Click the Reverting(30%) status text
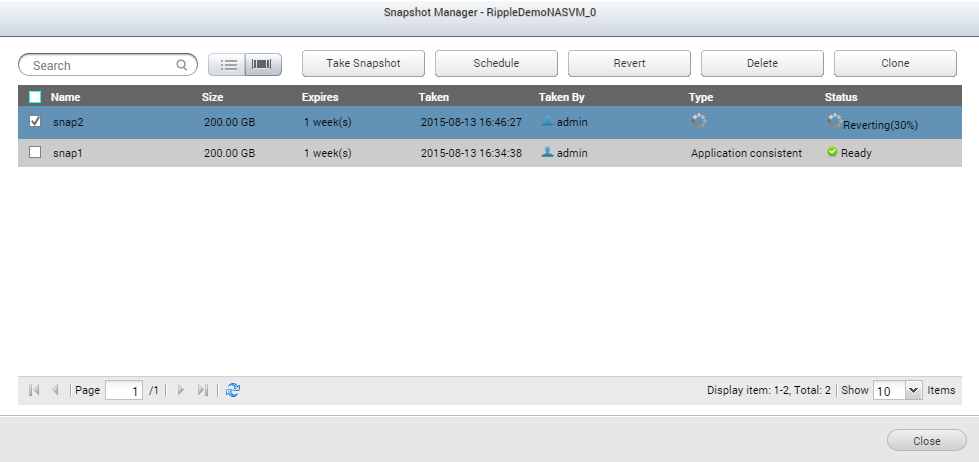 point(880,125)
